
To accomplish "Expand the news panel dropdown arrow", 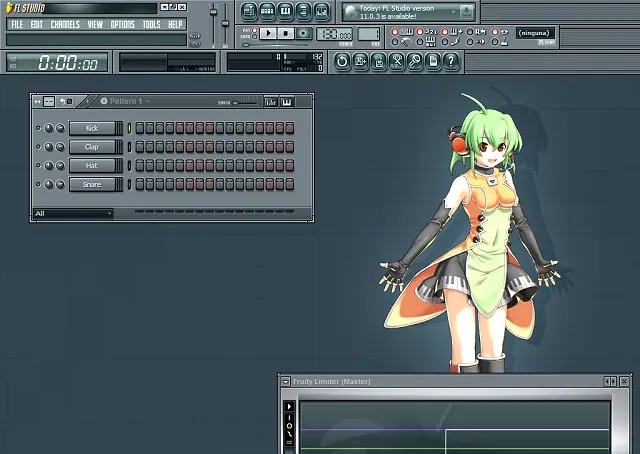I will (x=453, y=12).
